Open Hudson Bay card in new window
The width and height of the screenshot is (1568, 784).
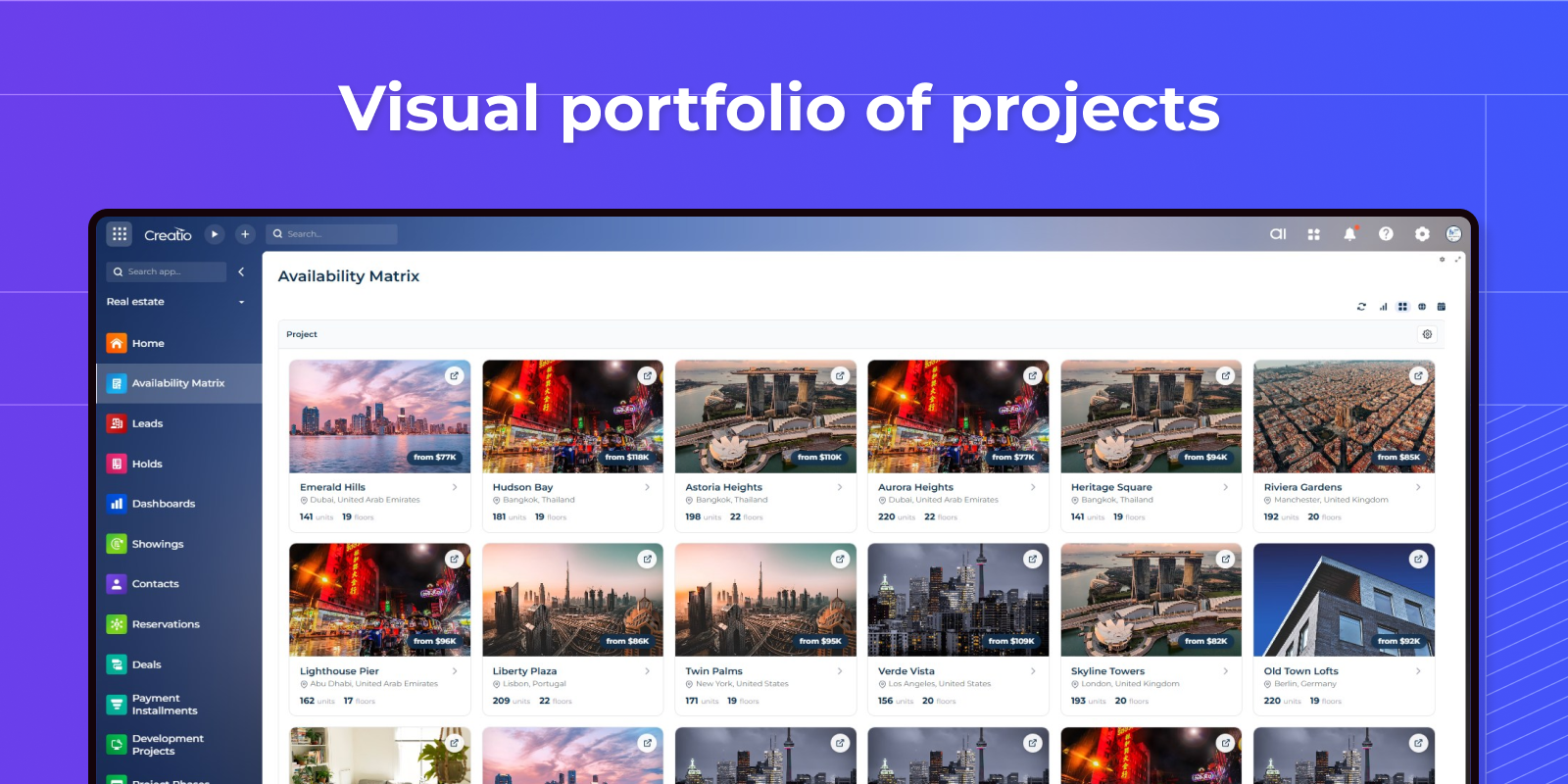pos(647,375)
